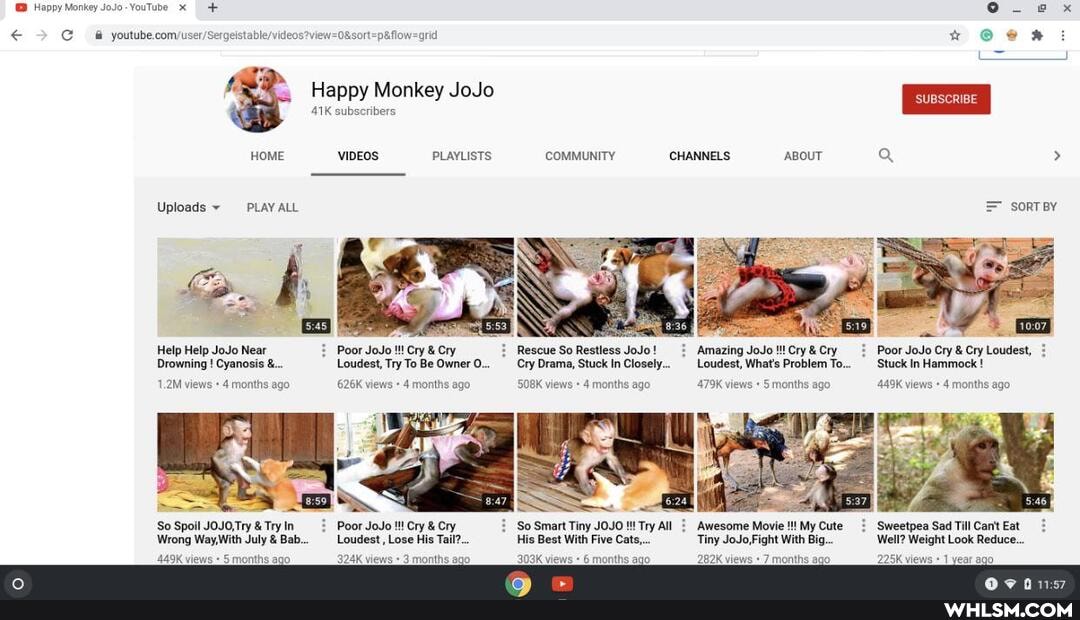Viewport: 1080px width, 620px height.
Task: Click the Chrome profile icon in title bar
Action: (993, 8)
